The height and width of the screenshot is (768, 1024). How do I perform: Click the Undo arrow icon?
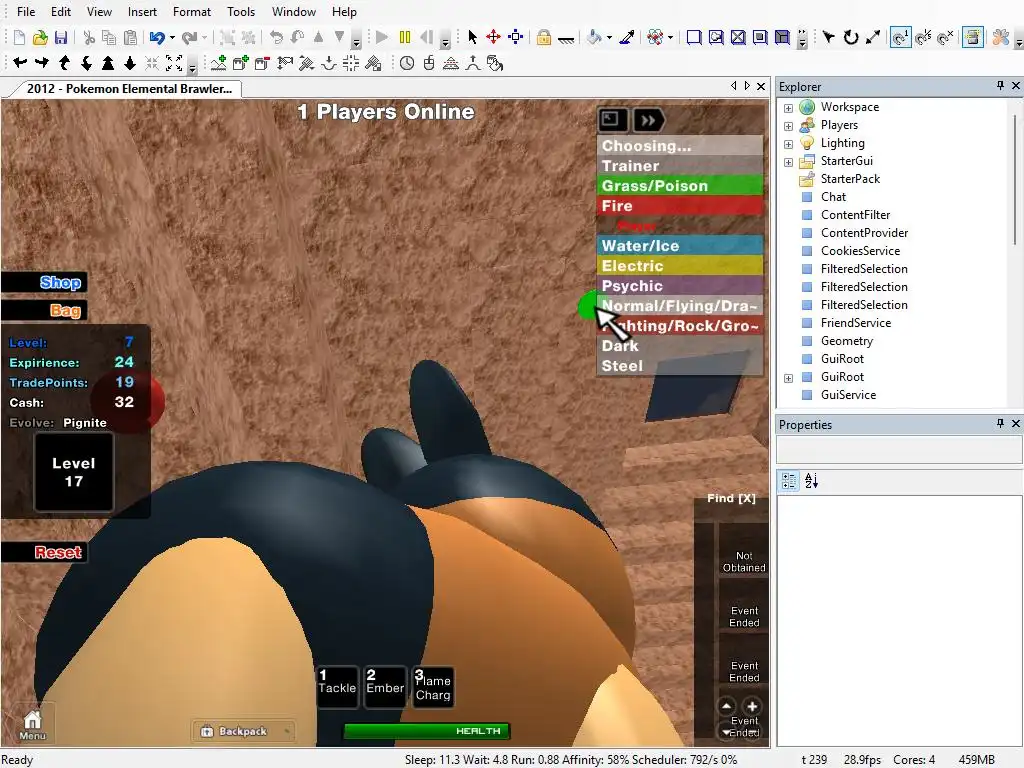157,37
